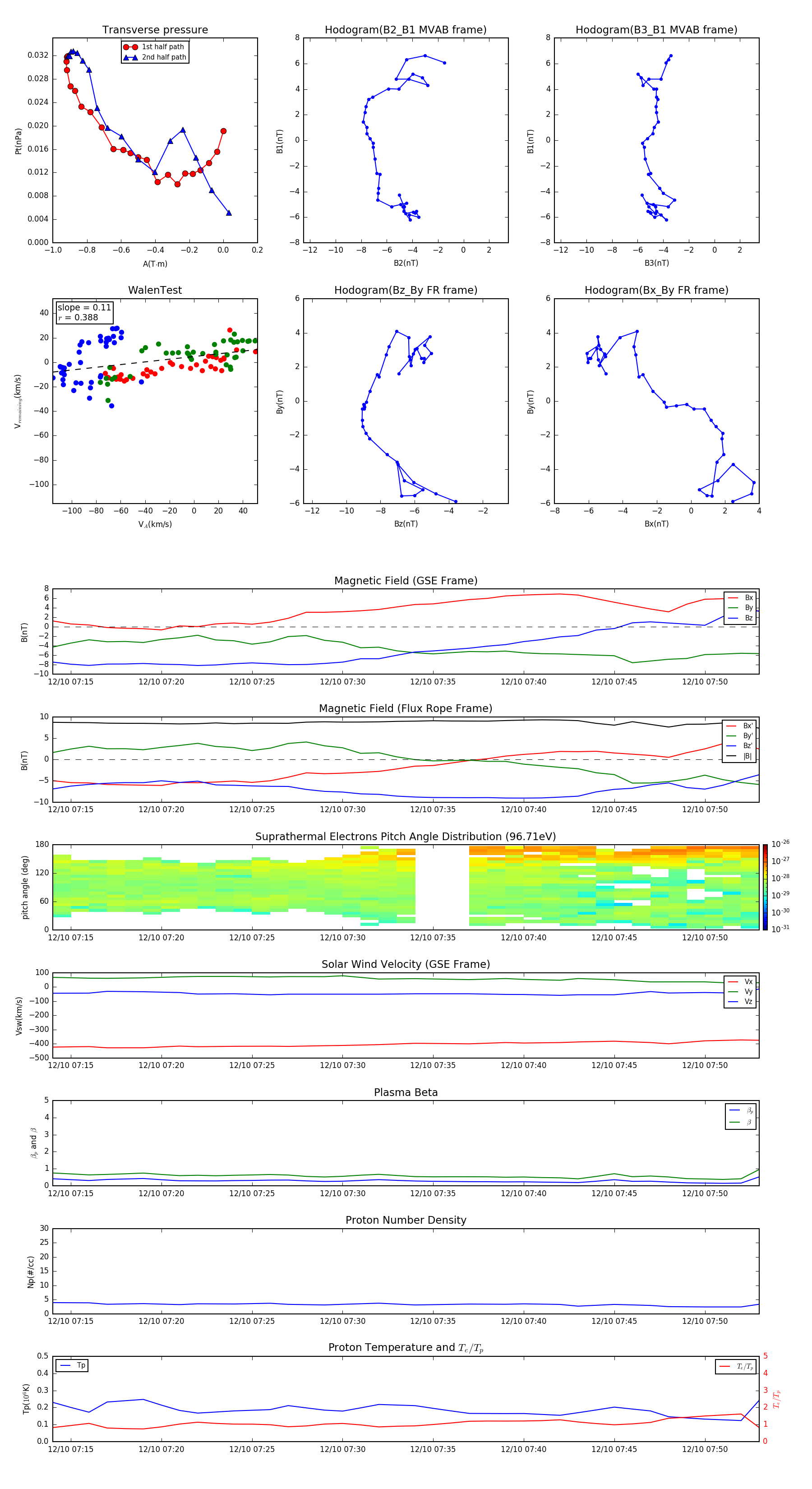This screenshot has width=812, height=1489.
Task: Click the 'Hodogram(Bz_By FR frame)' title
Action: pos(406,290)
